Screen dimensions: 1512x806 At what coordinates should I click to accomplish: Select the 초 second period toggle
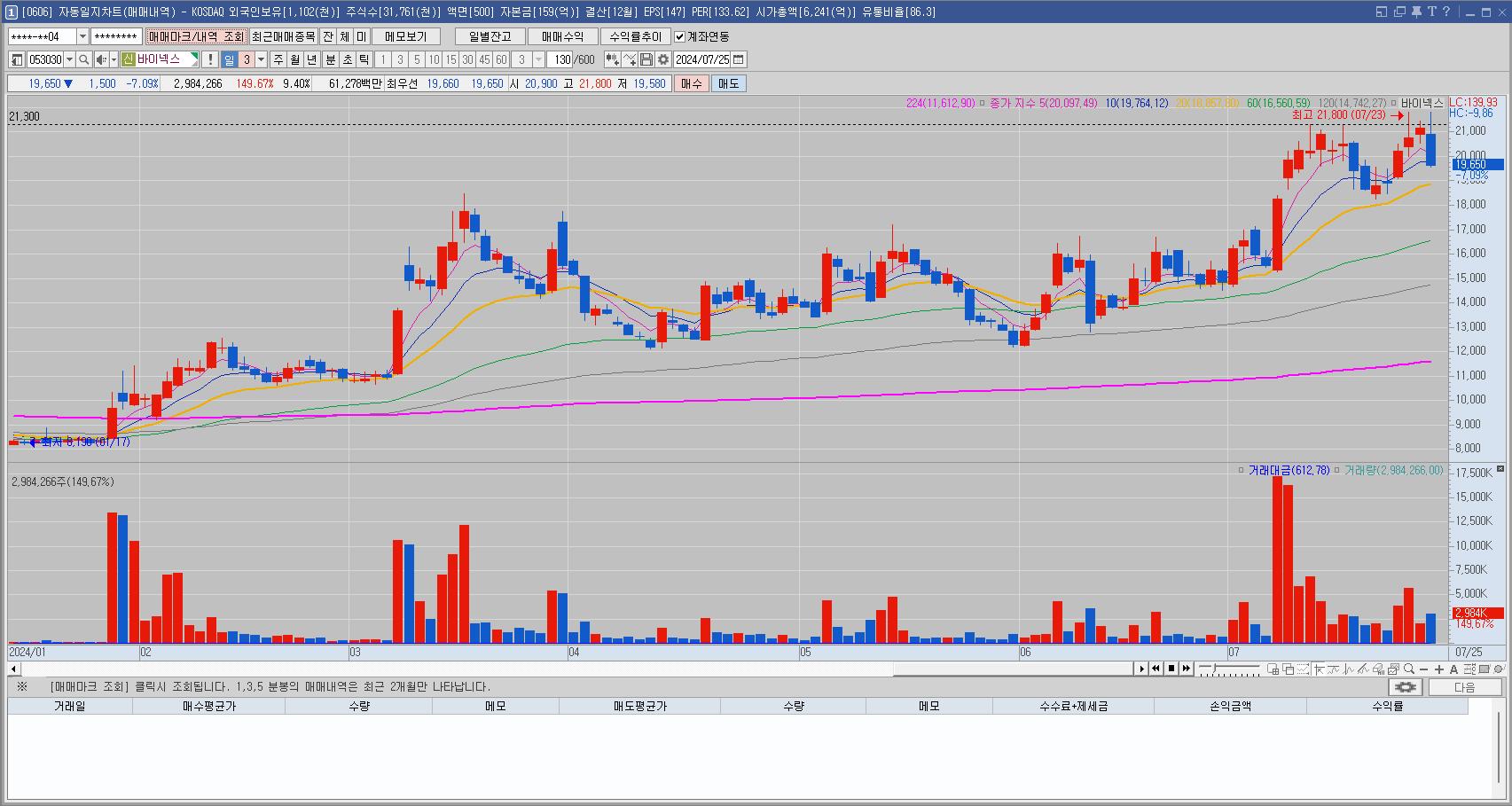click(348, 59)
